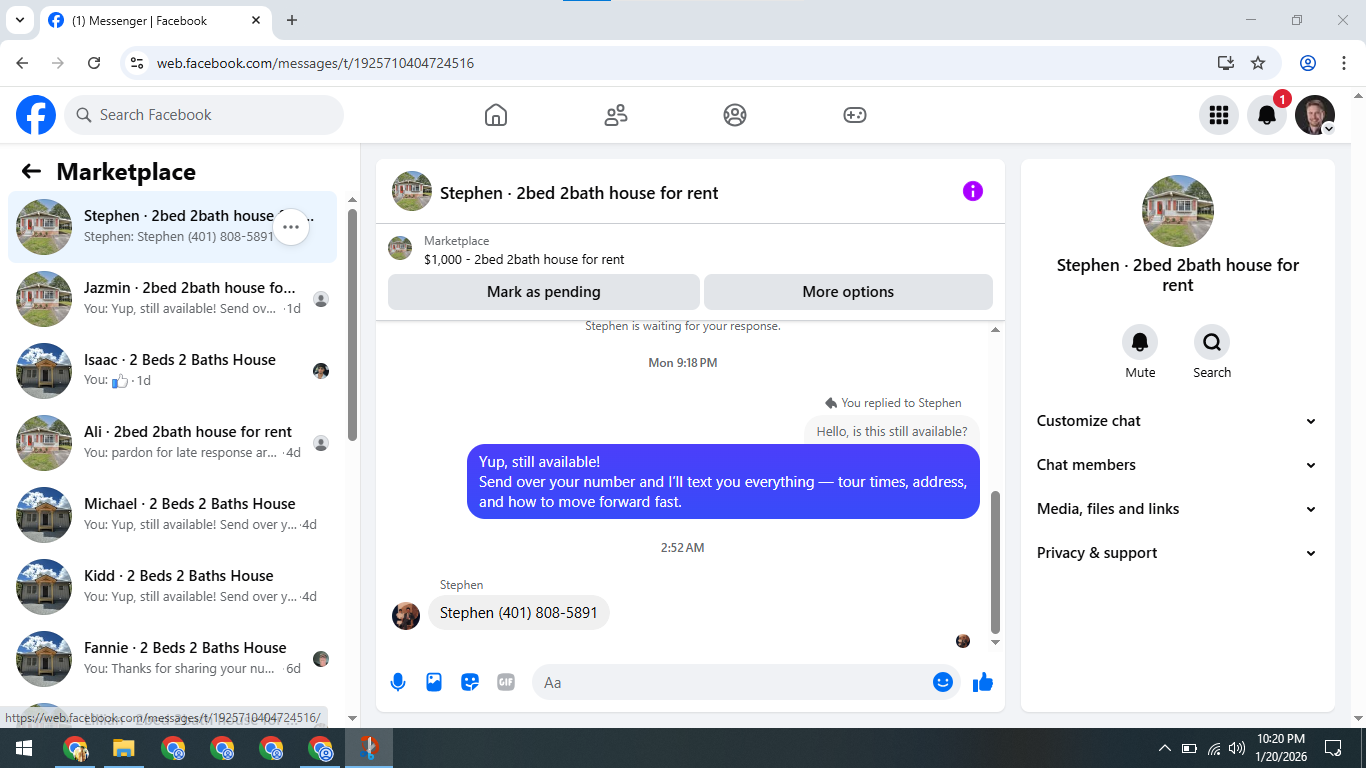
Task: Go back with the browser back arrow
Action: tap(22, 63)
